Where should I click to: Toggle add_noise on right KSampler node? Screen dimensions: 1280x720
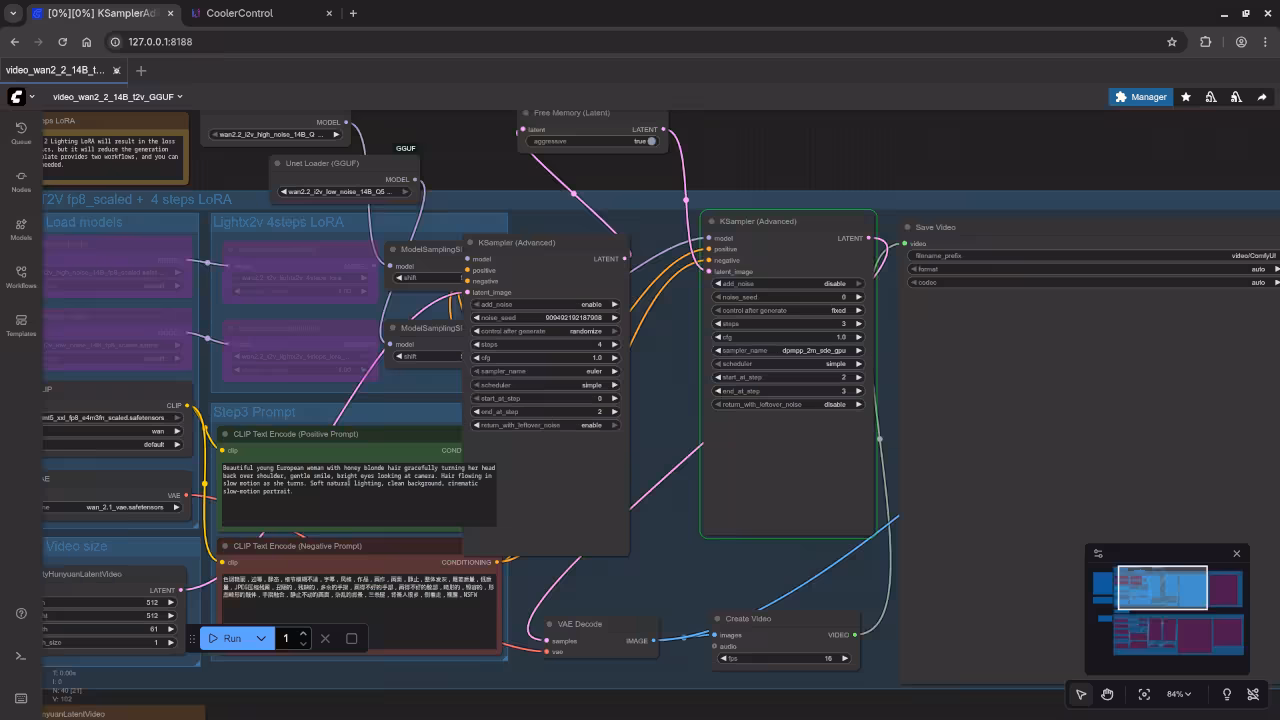pyautogui.click(x=787, y=284)
